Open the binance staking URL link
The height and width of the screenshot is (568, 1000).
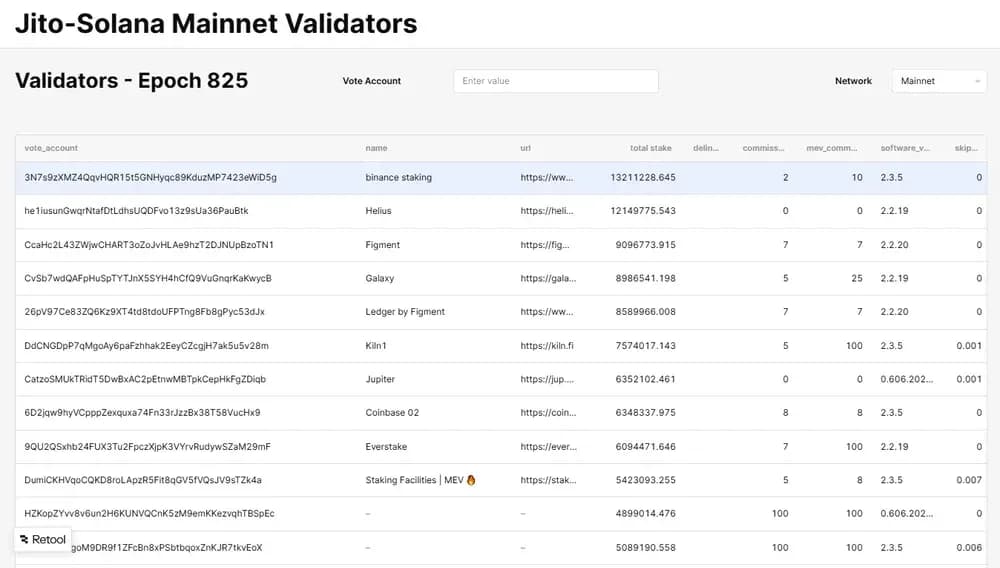[x=547, y=178]
